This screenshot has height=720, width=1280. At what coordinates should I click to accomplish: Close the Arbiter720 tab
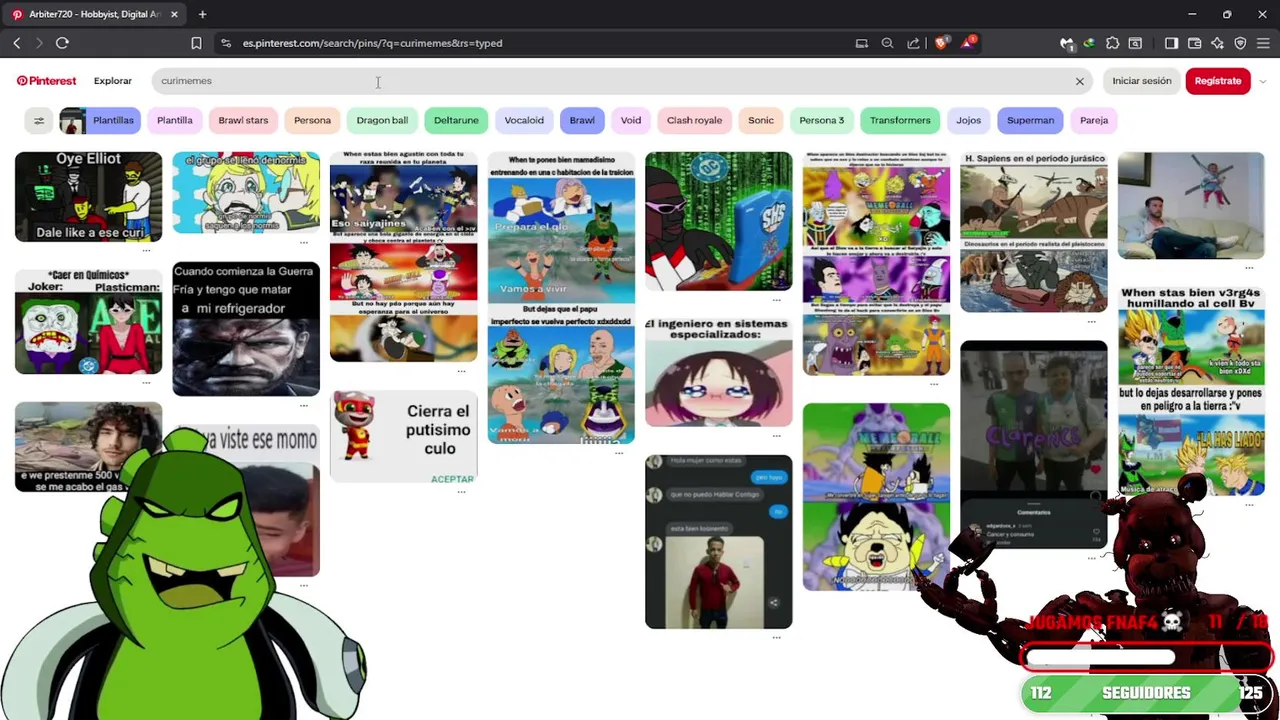click(174, 14)
